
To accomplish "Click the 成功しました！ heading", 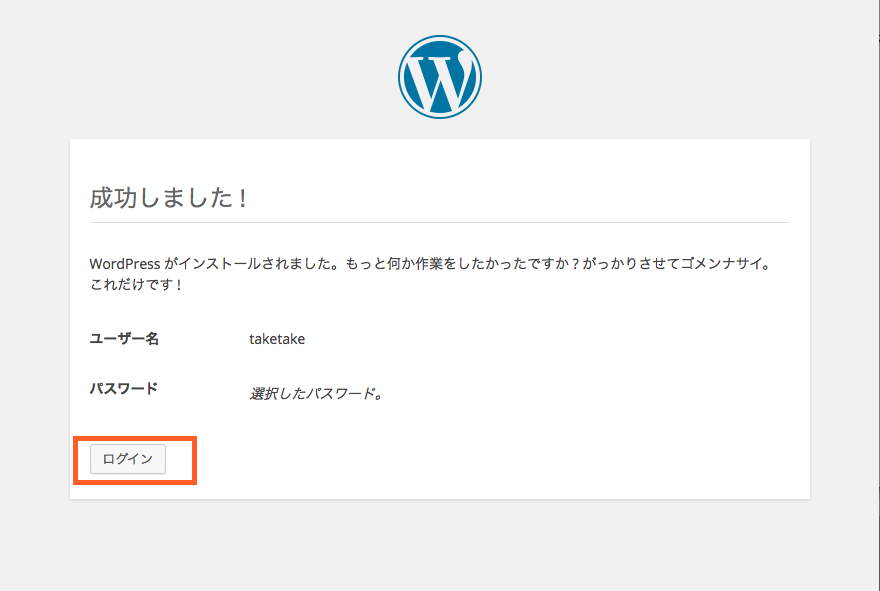I will click(x=168, y=197).
